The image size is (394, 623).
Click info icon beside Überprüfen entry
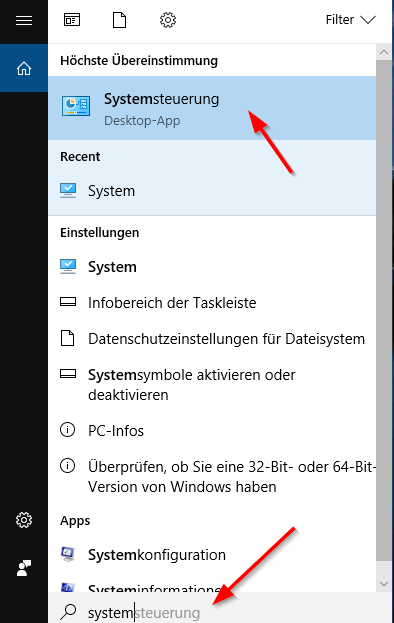68,466
